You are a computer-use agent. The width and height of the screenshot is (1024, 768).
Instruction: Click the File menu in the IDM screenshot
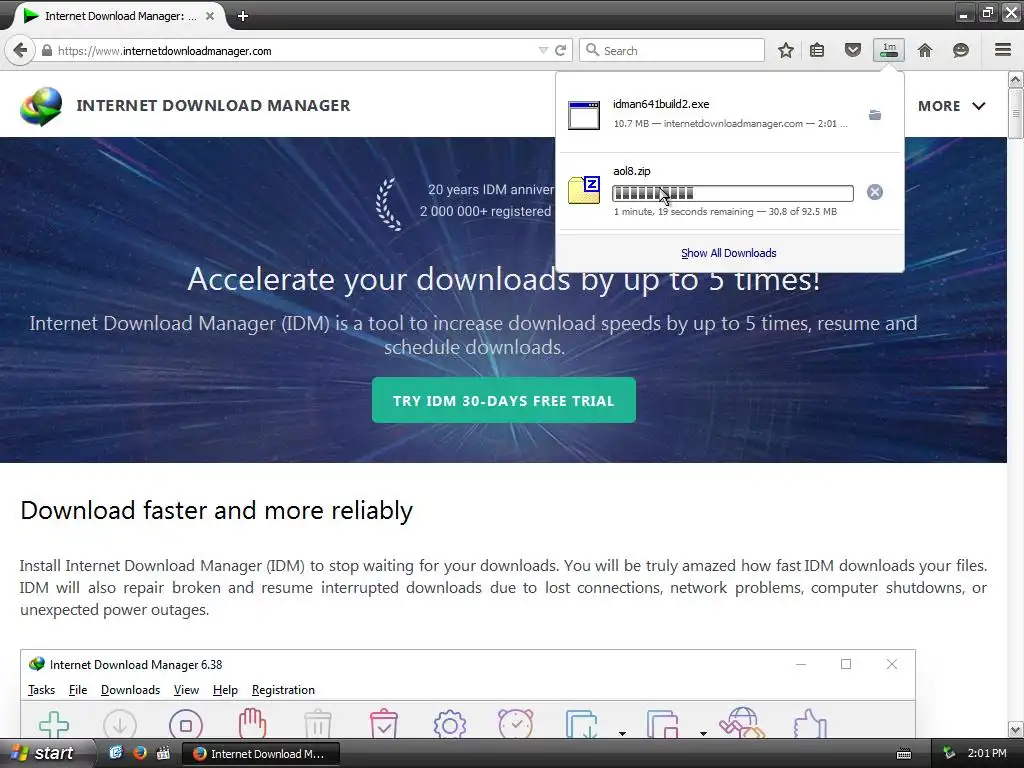78,690
